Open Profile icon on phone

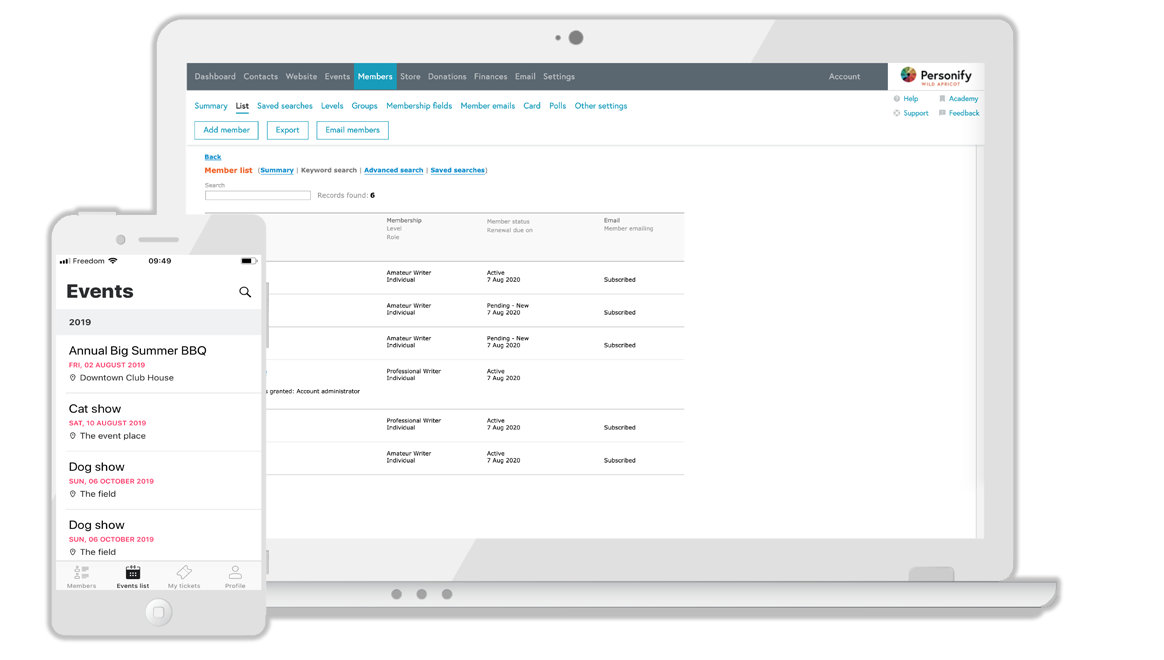[235, 572]
